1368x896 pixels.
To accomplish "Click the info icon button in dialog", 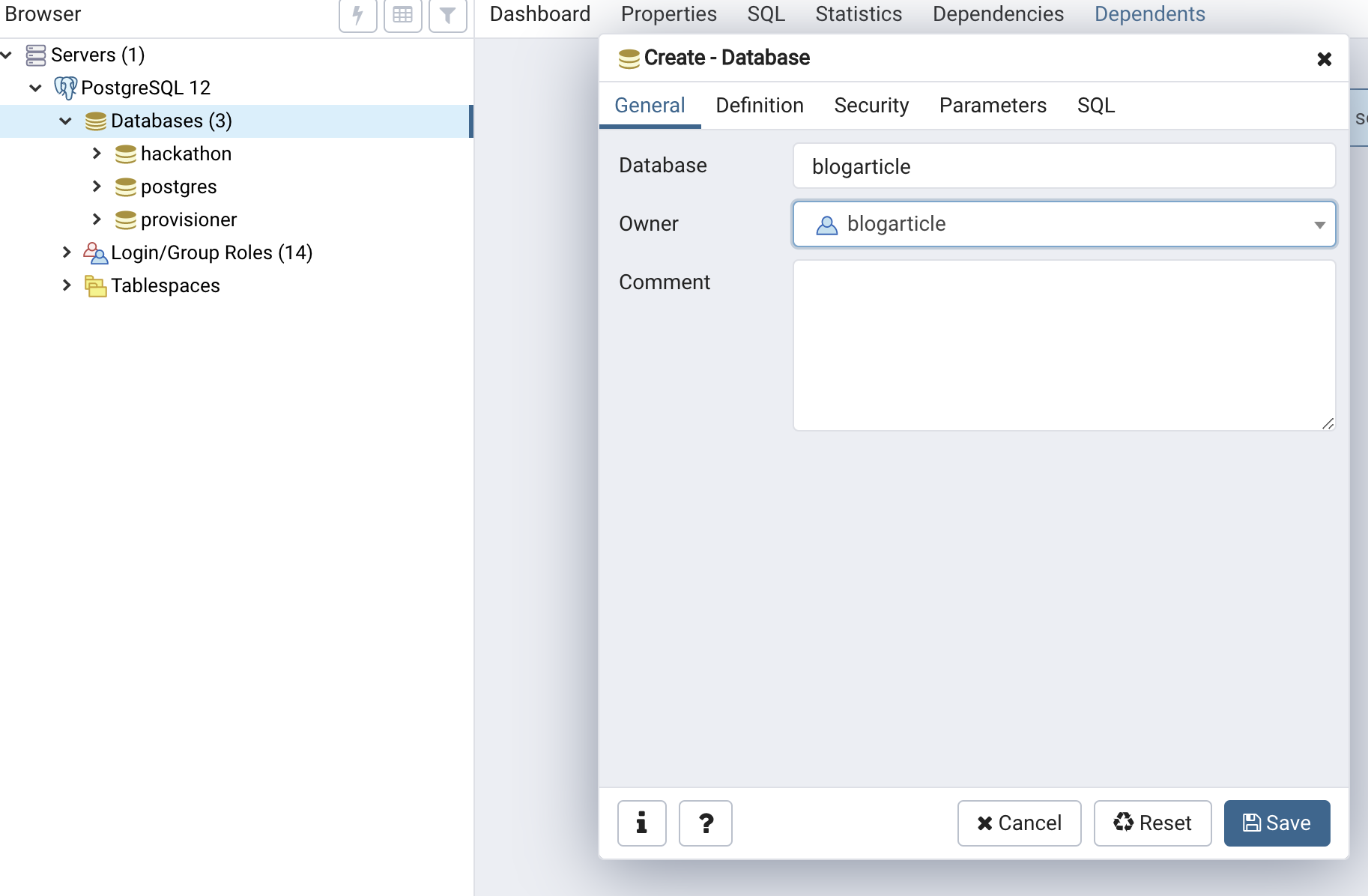I will tap(641, 823).
